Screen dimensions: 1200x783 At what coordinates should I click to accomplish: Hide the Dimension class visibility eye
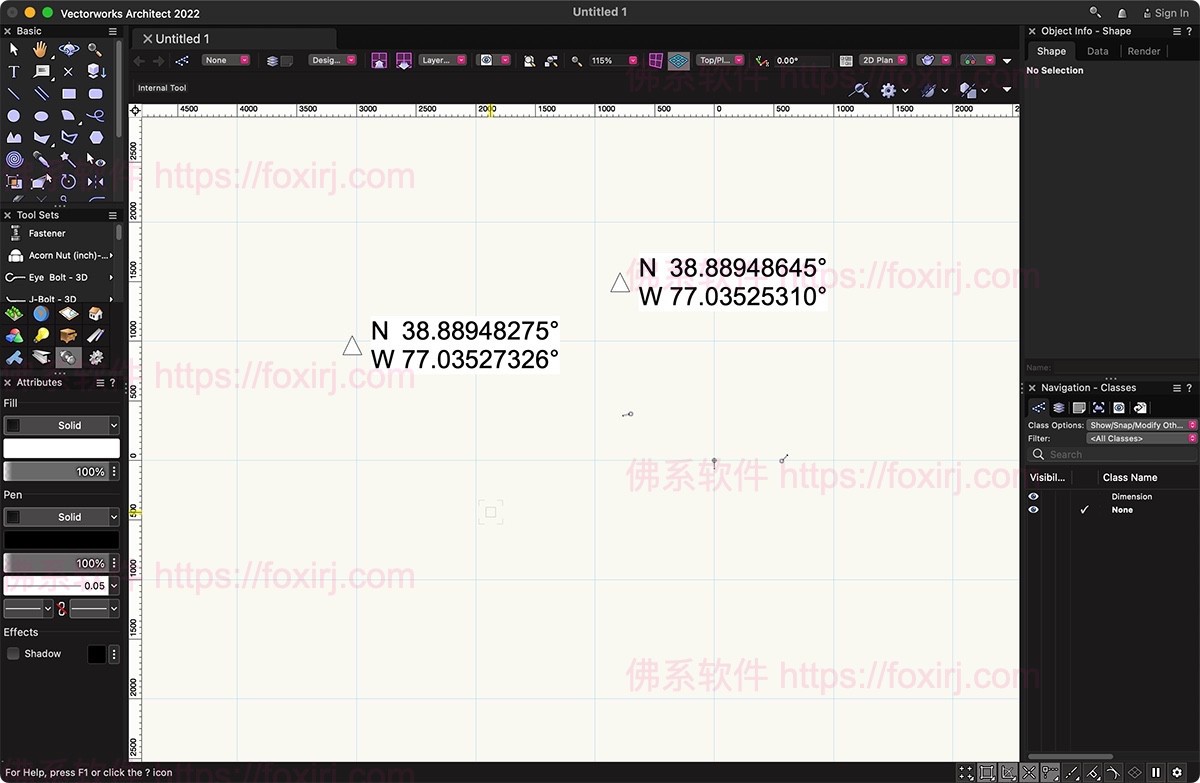tap(1033, 496)
